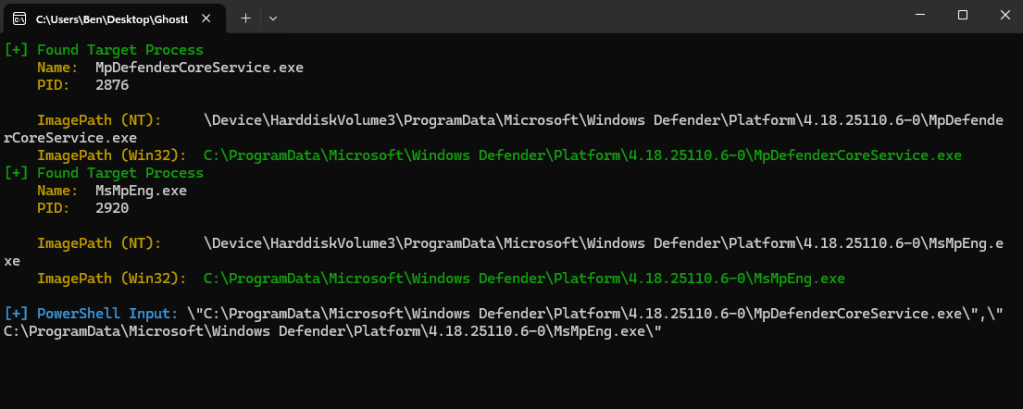Click the second Found Target Process line

(104, 173)
